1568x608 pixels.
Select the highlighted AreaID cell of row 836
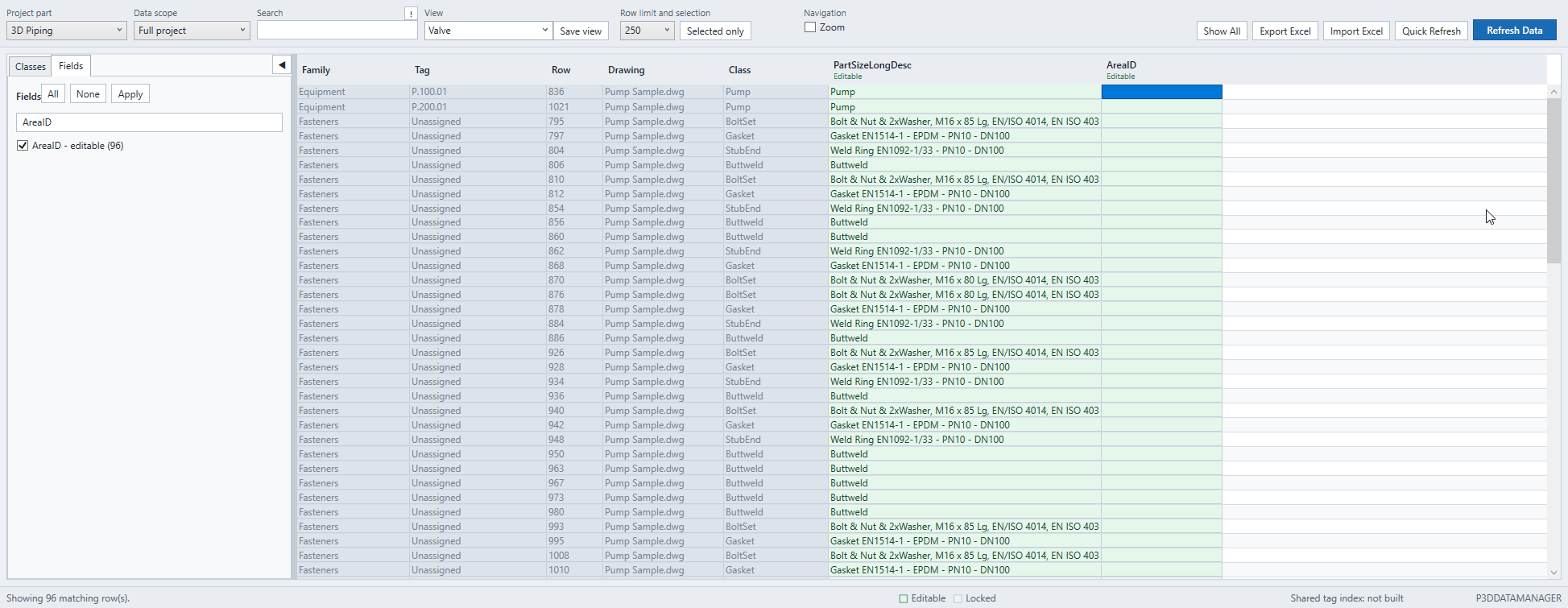pyautogui.click(x=1161, y=92)
